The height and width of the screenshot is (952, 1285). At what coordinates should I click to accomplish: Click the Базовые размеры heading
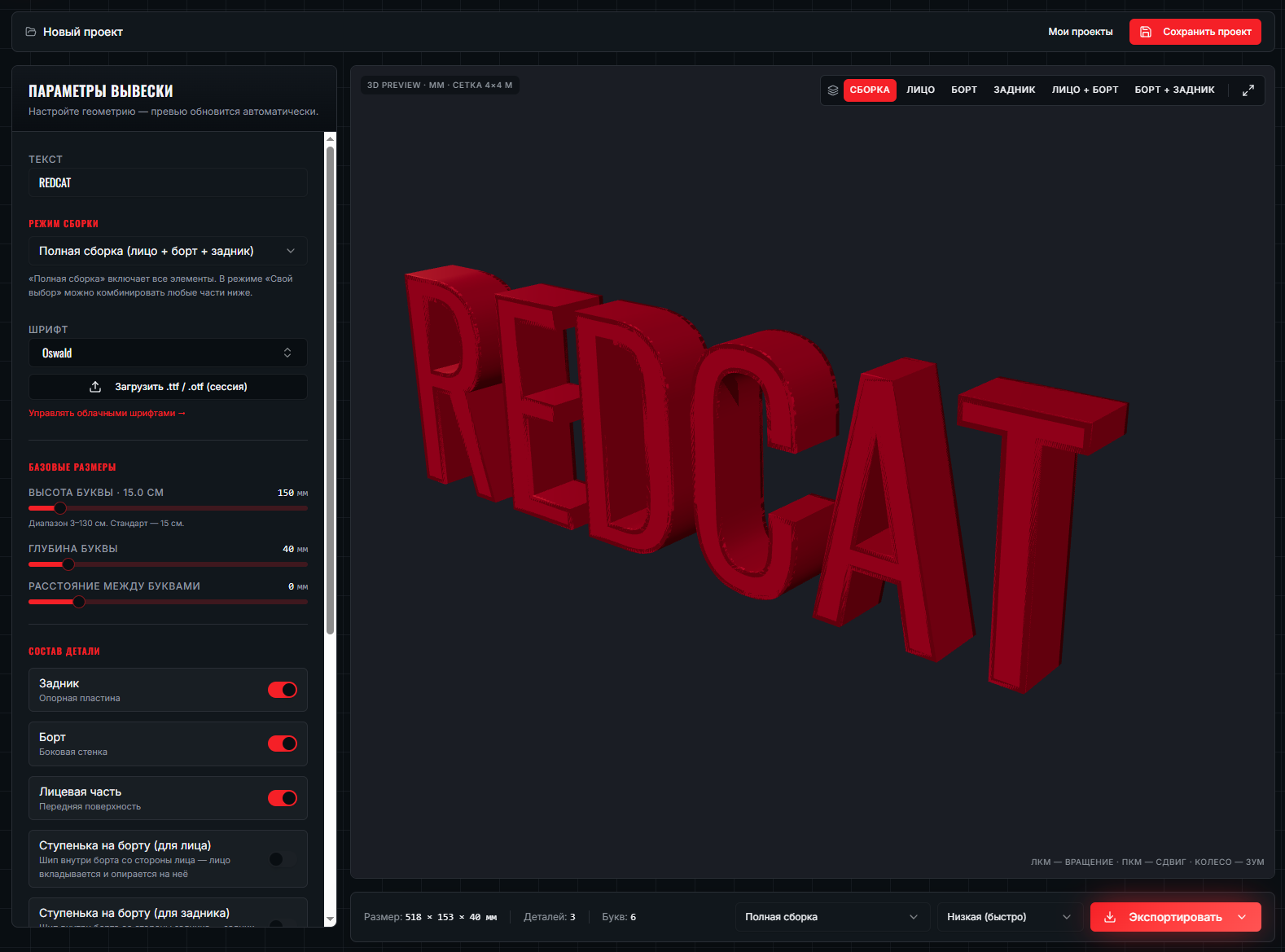tap(72, 467)
